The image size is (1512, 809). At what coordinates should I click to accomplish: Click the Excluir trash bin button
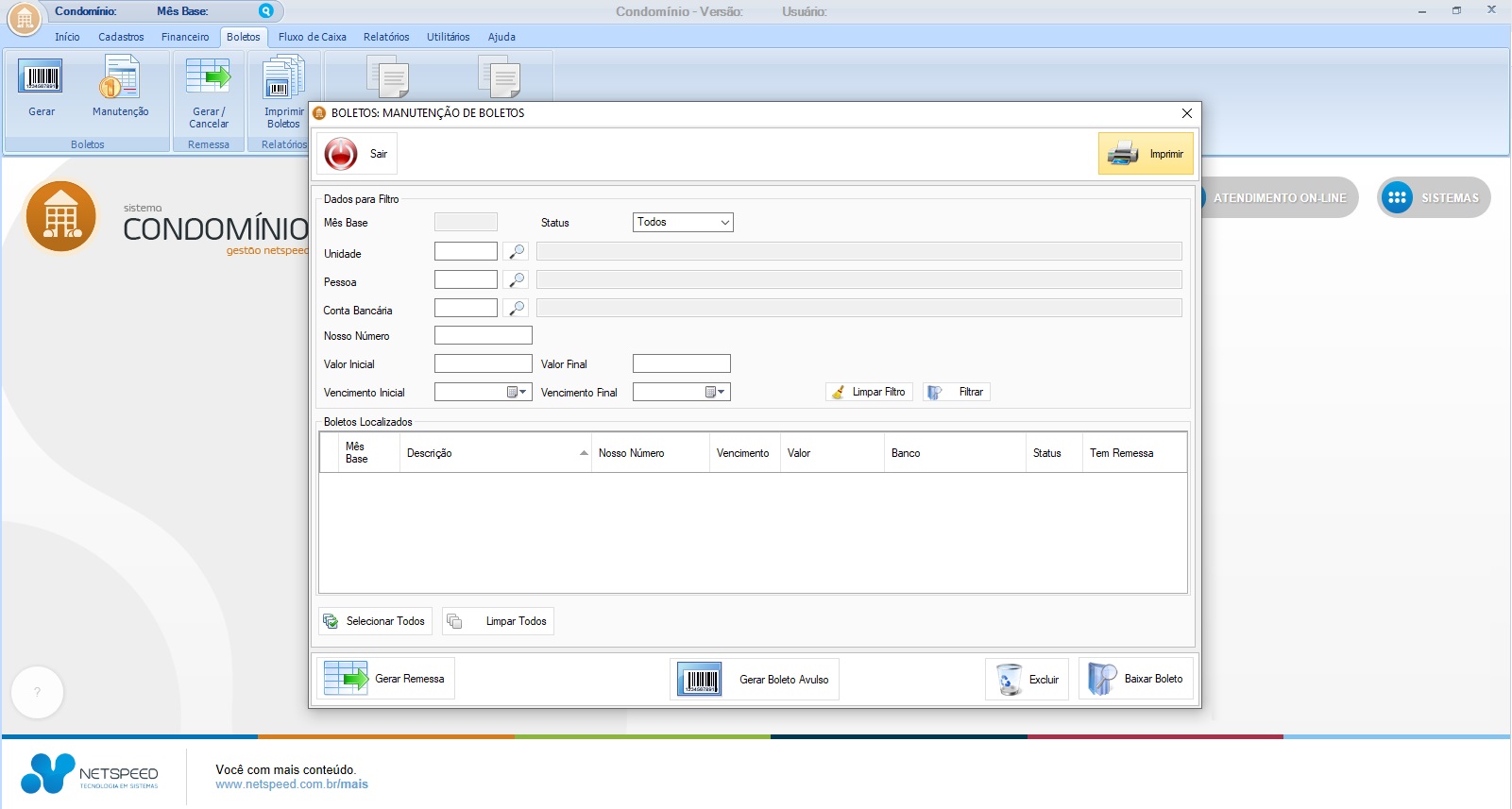(x=1027, y=680)
